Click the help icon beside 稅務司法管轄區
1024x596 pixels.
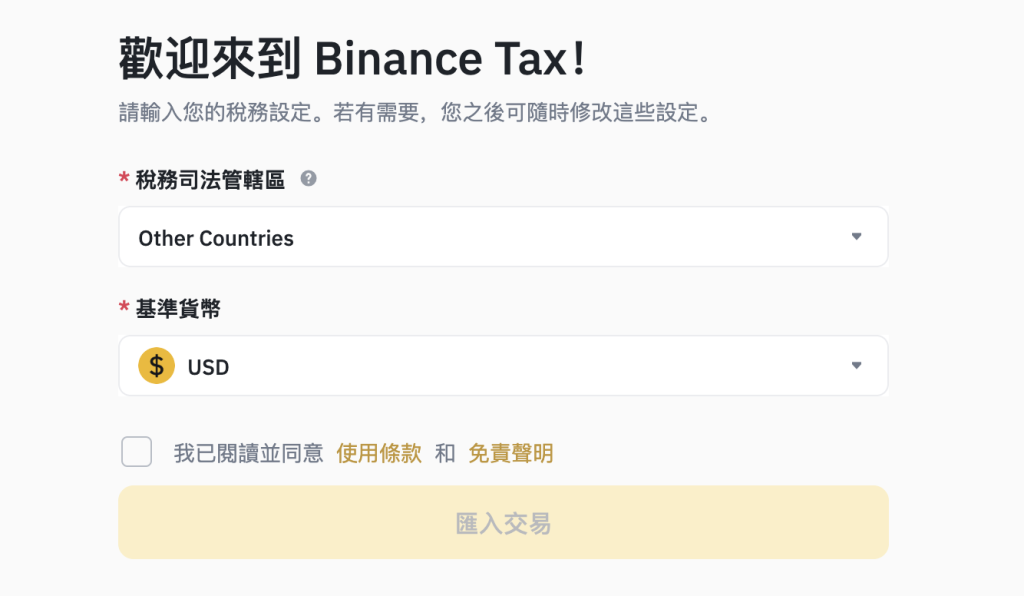[309, 179]
